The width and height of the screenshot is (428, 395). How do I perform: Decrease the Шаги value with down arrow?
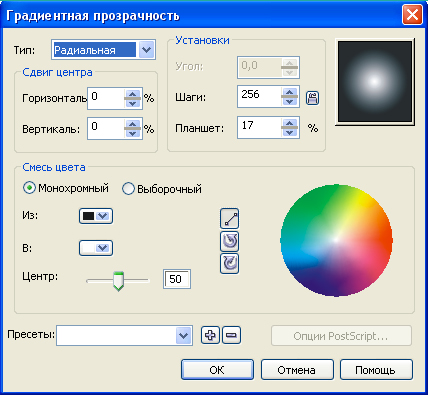click(289, 101)
